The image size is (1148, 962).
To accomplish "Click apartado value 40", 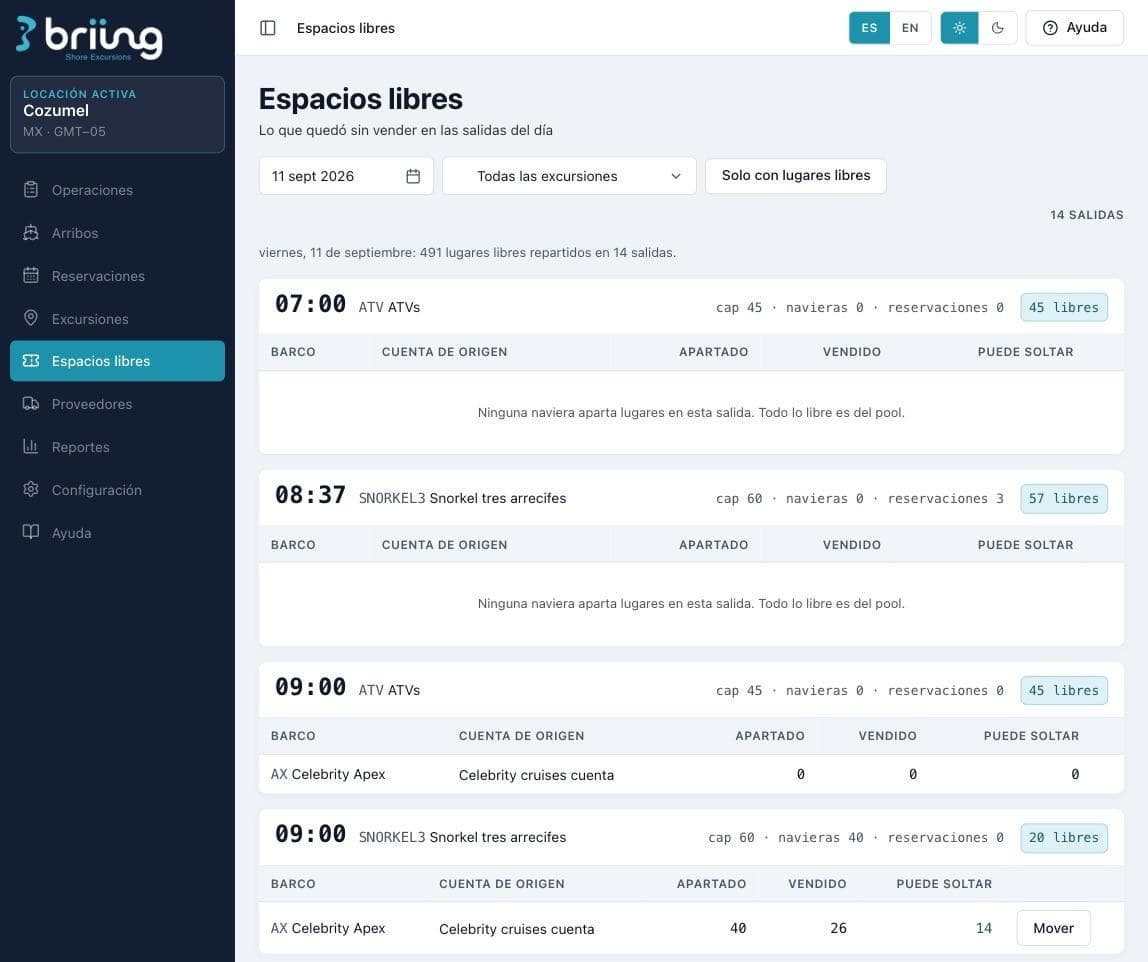I will tap(738, 928).
